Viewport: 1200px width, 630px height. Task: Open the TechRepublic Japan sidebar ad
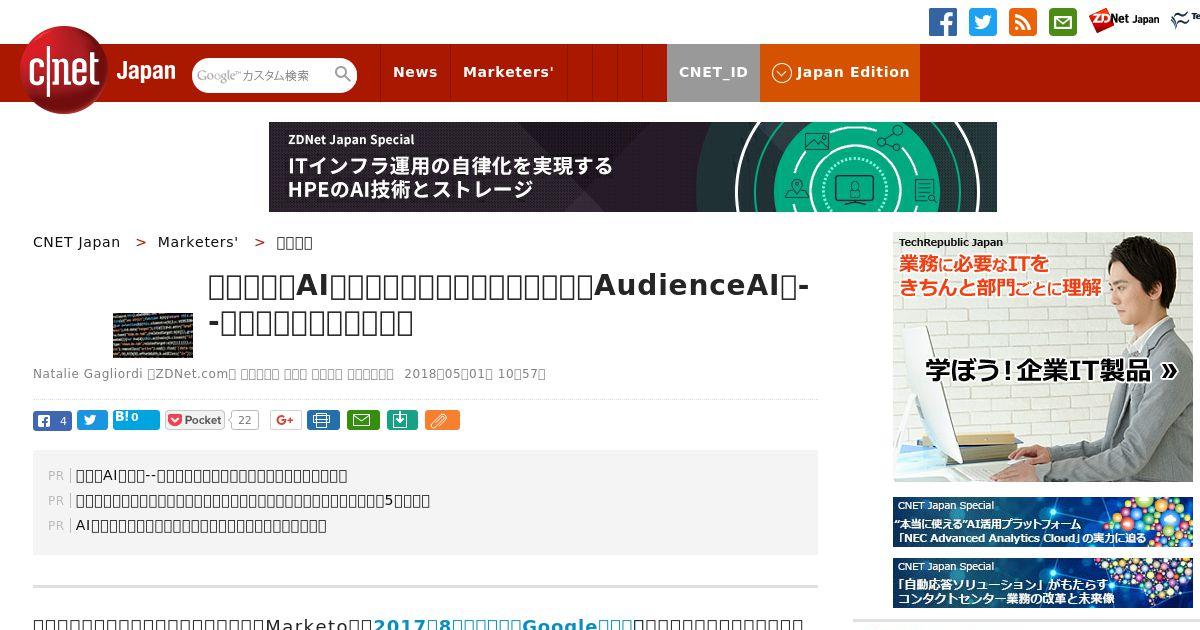click(1043, 357)
